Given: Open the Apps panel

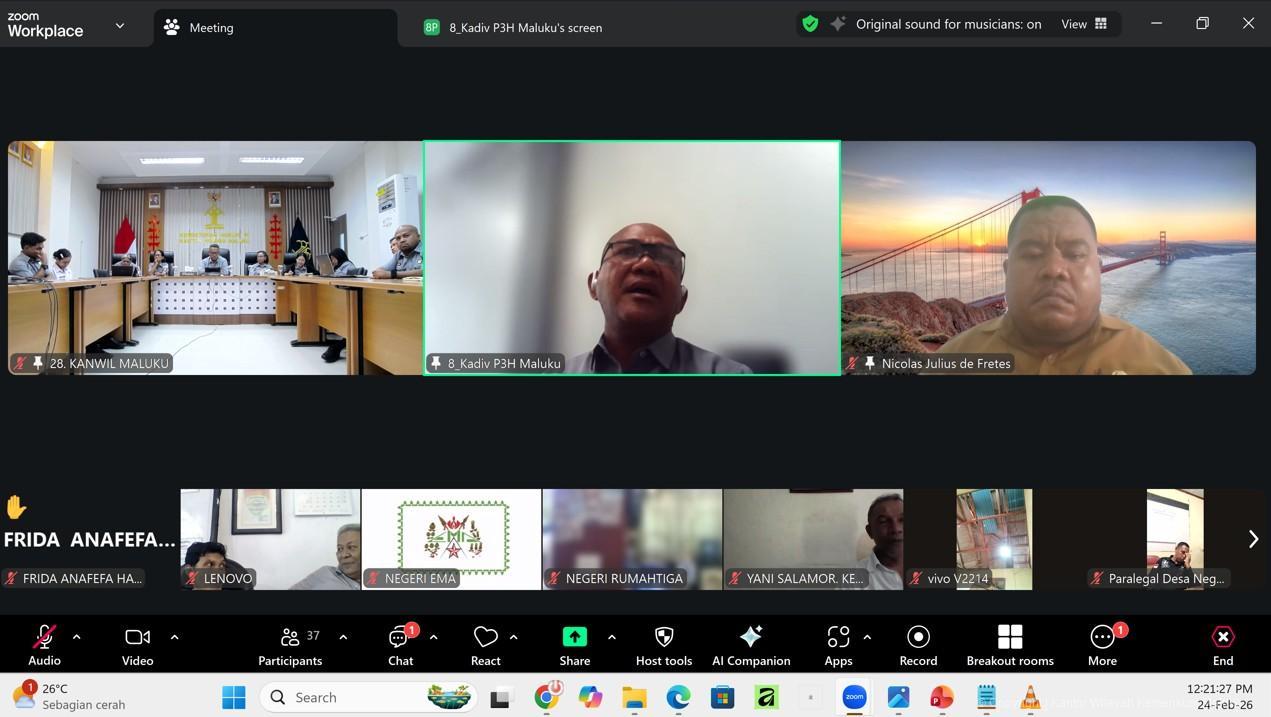Looking at the screenshot, I should tap(838, 645).
